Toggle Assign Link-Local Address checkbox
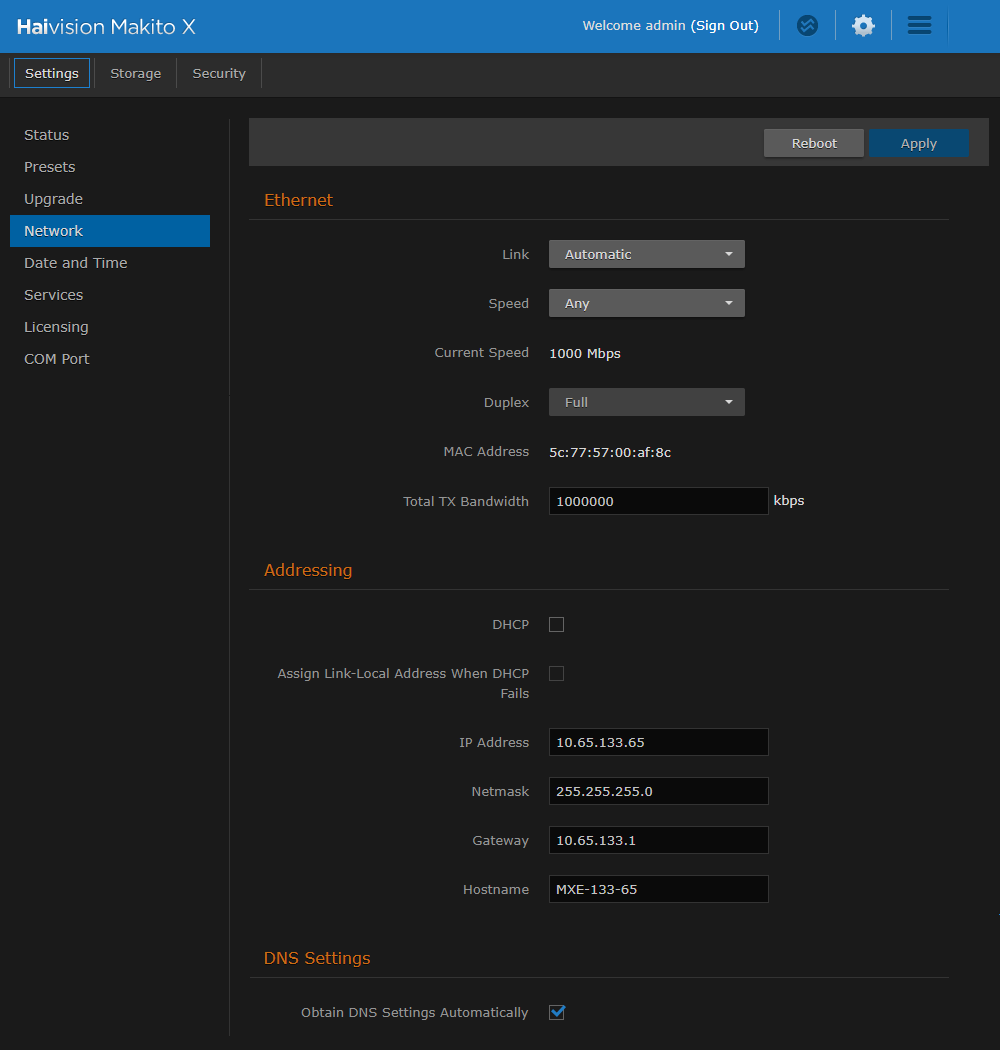 (x=557, y=674)
